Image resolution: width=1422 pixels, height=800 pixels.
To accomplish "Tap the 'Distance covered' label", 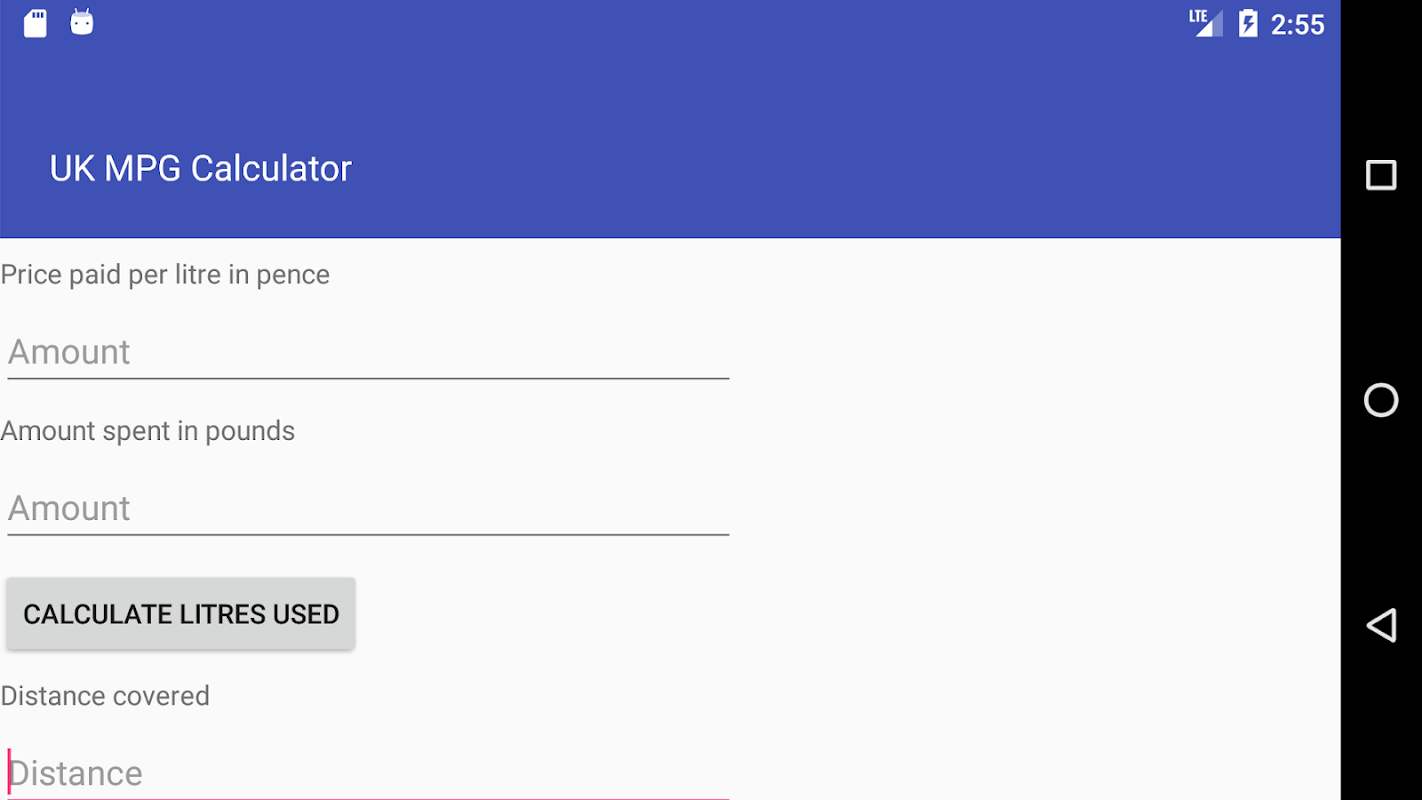I will [105, 696].
